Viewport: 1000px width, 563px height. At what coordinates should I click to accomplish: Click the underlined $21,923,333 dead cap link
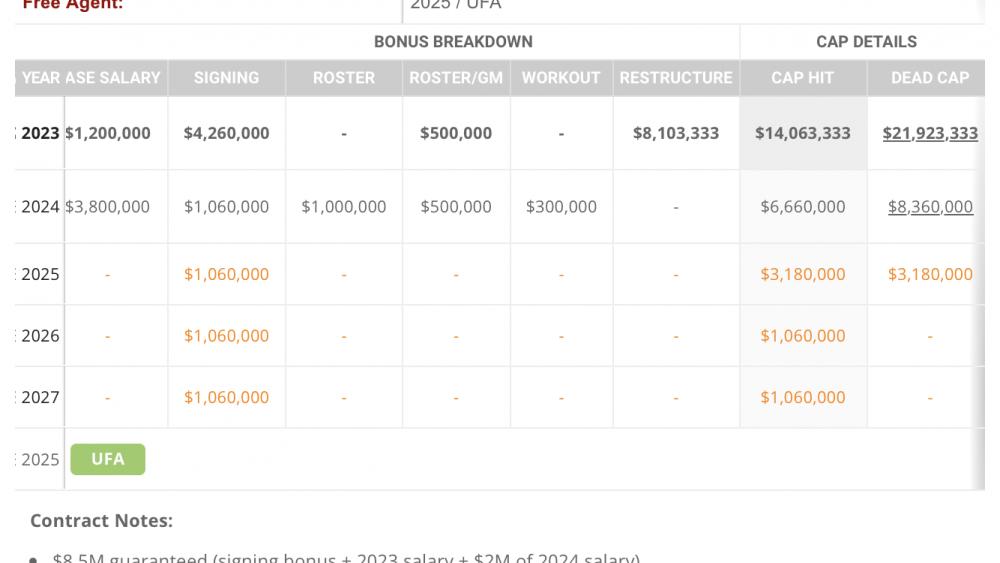coord(930,133)
